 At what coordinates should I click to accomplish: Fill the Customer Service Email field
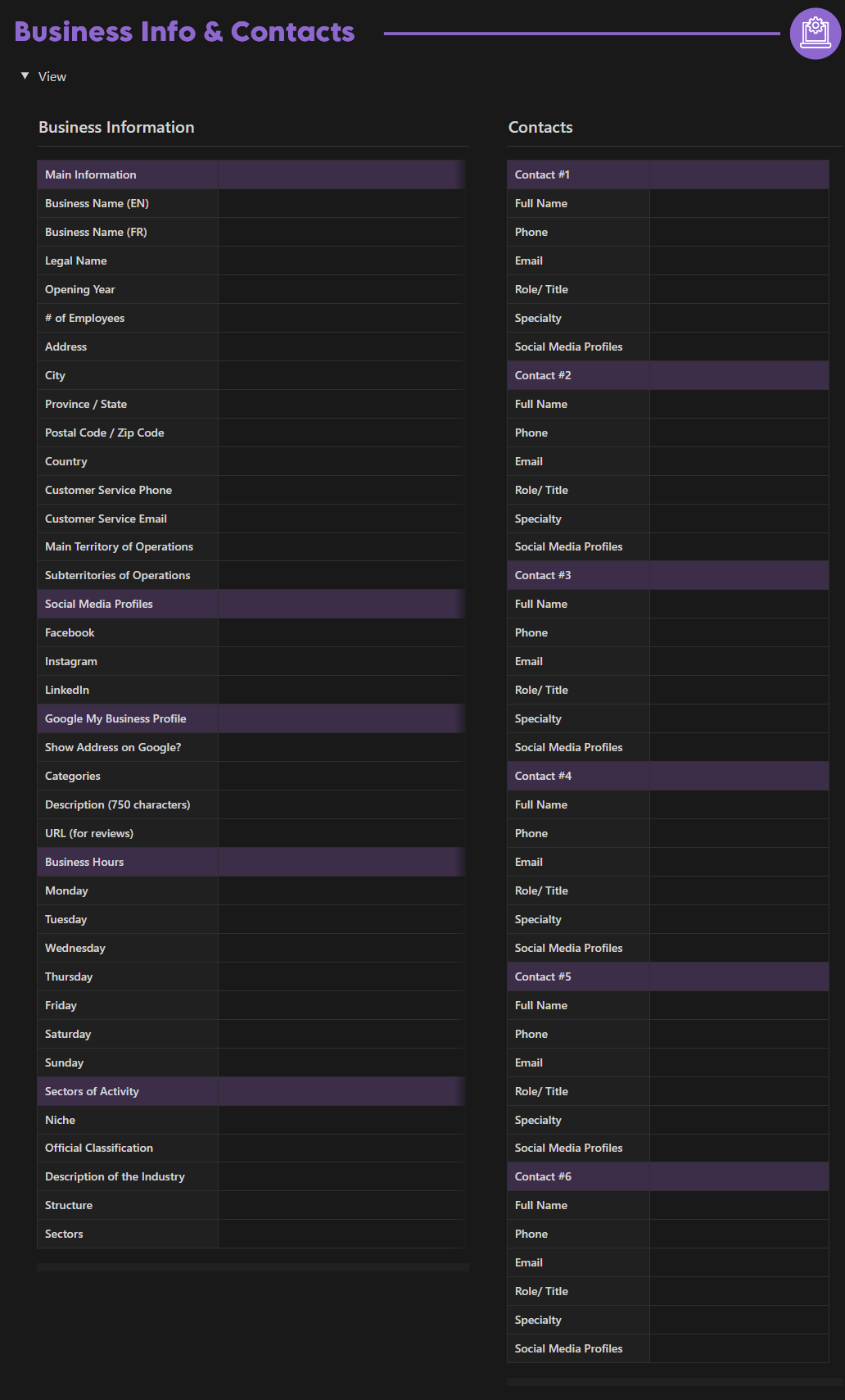pos(341,519)
